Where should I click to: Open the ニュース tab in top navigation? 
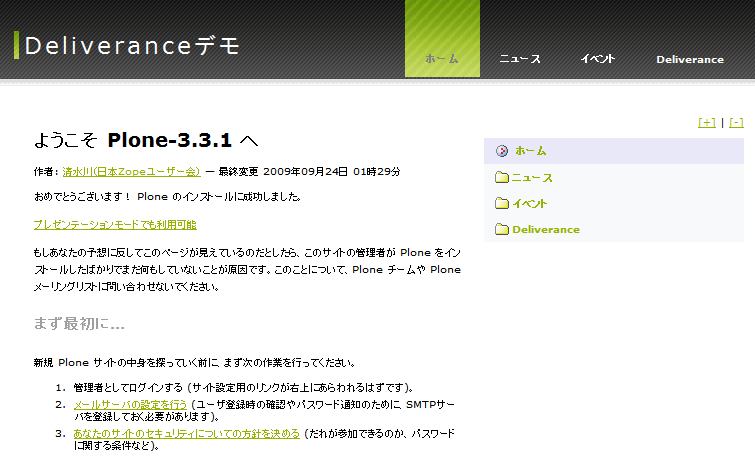coord(520,59)
